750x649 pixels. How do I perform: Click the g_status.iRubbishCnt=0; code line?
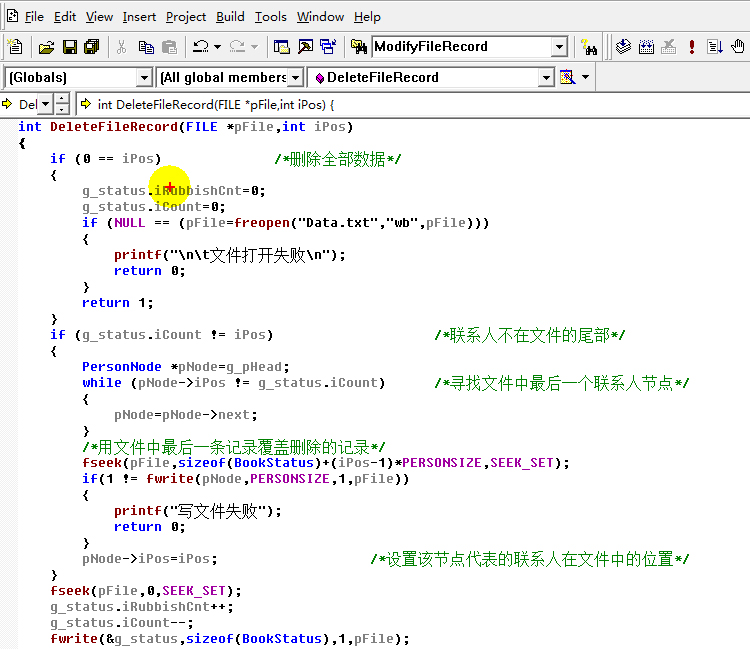tap(174, 190)
